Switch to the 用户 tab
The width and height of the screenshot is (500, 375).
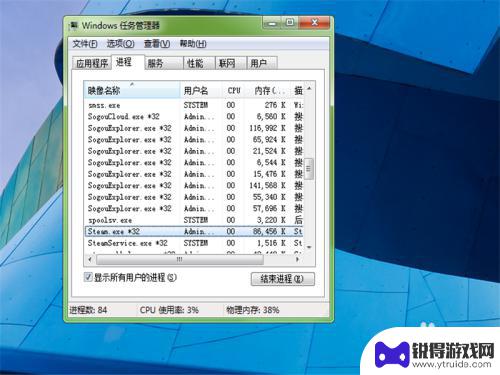pos(262,63)
